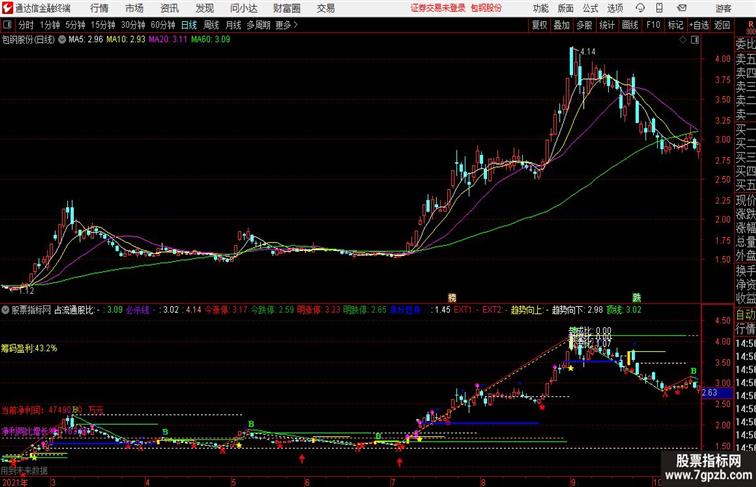Click the 4.14 high price label
Image resolution: width=756 pixels, height=487 pixels.
pos(588,52)
